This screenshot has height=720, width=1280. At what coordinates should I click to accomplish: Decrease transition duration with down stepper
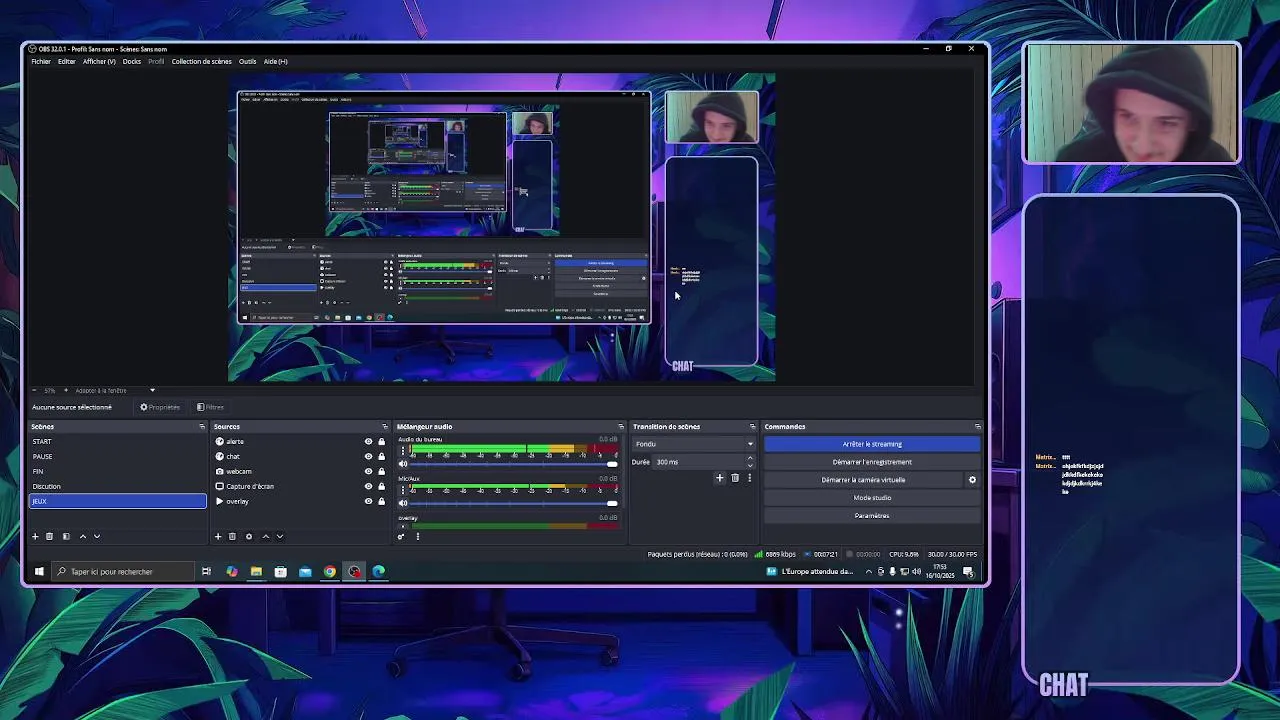coord(749,465)
